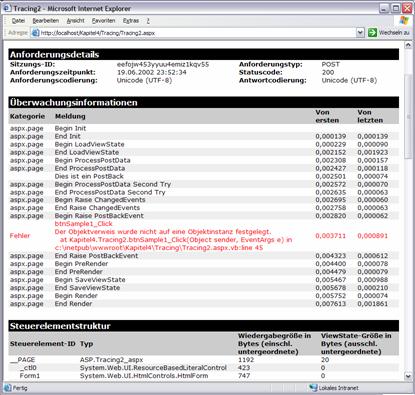Minimize the Internet Explorer window
Viewport: 415px width, 395px height.
(385, 8)
